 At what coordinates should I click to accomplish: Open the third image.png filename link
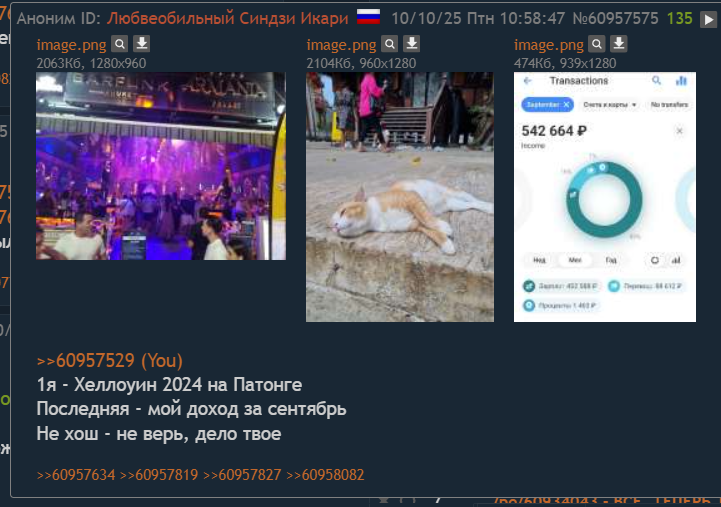coord(549,45)
